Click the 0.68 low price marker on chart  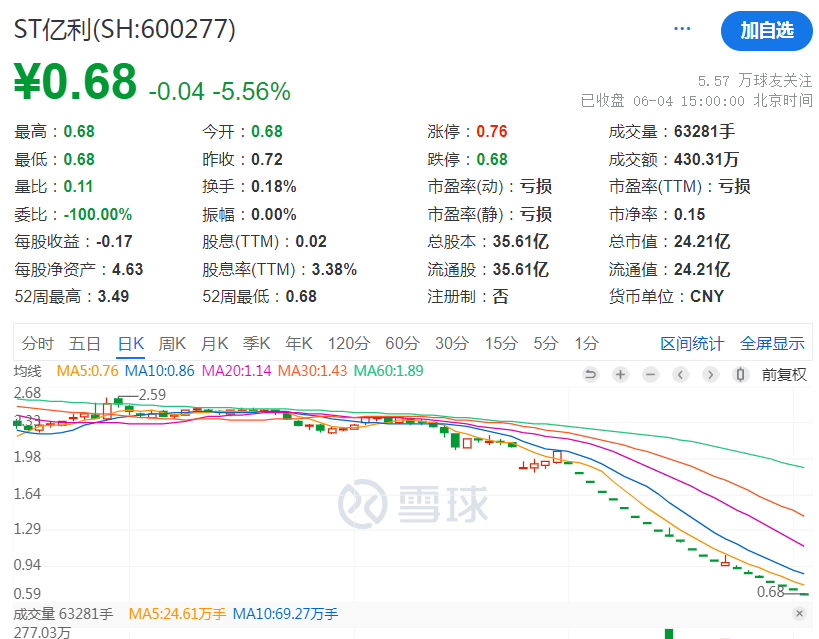point(770,591)
